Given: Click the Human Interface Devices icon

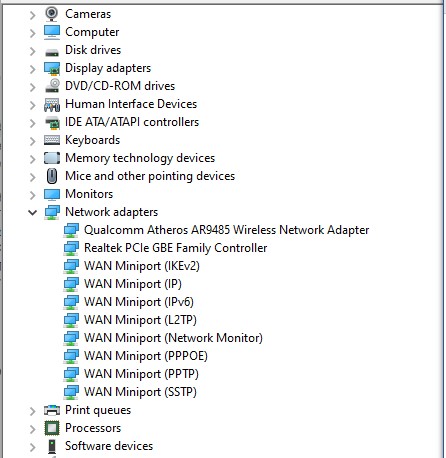Looking at the screenshot, I should click(52, 105).
